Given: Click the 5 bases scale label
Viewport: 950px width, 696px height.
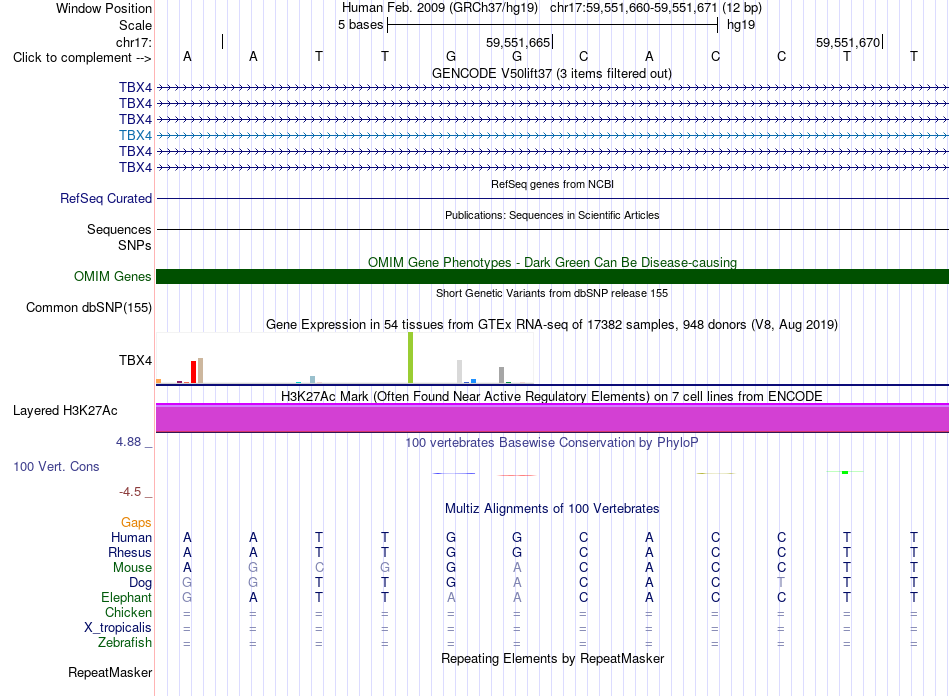Looking at the screenshot, I should click(360, 25).
